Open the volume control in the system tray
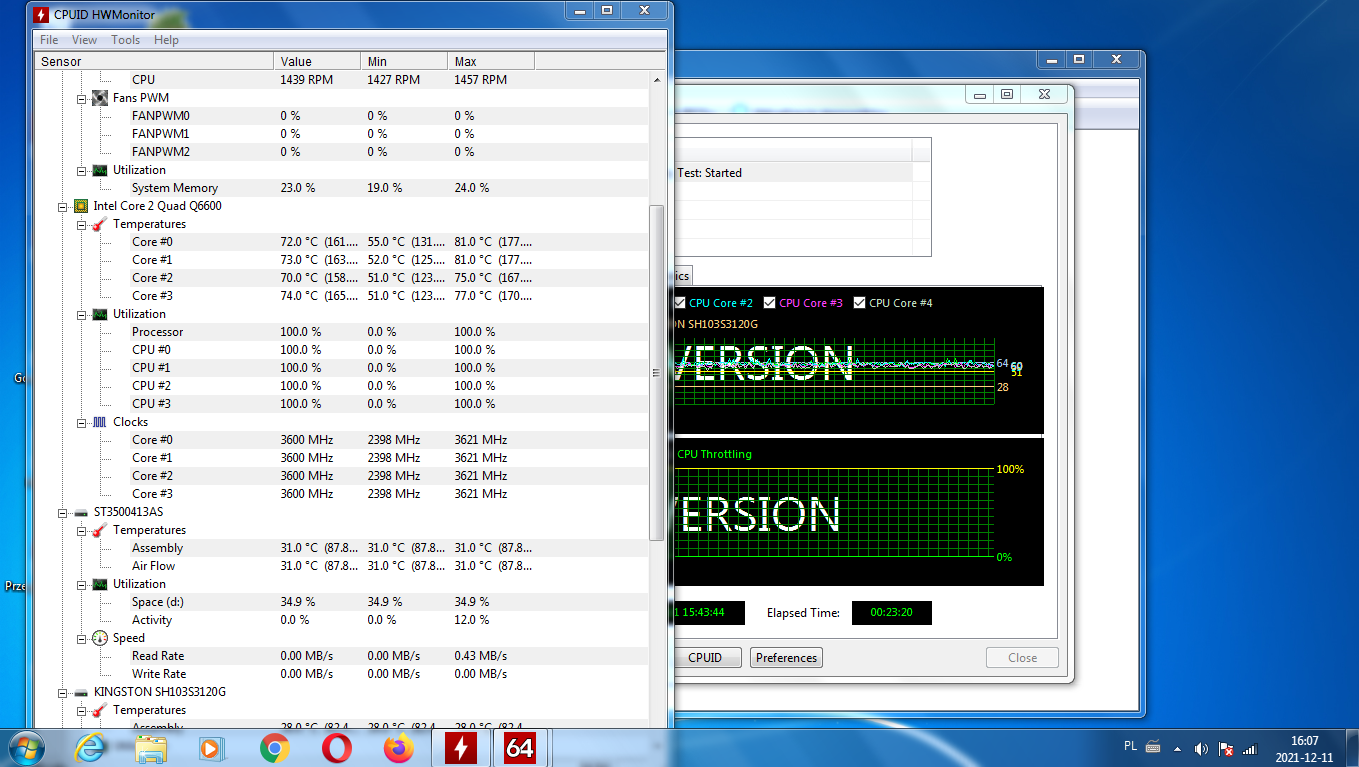Viewport: 1359px width, 767px height. [1201, 748]
